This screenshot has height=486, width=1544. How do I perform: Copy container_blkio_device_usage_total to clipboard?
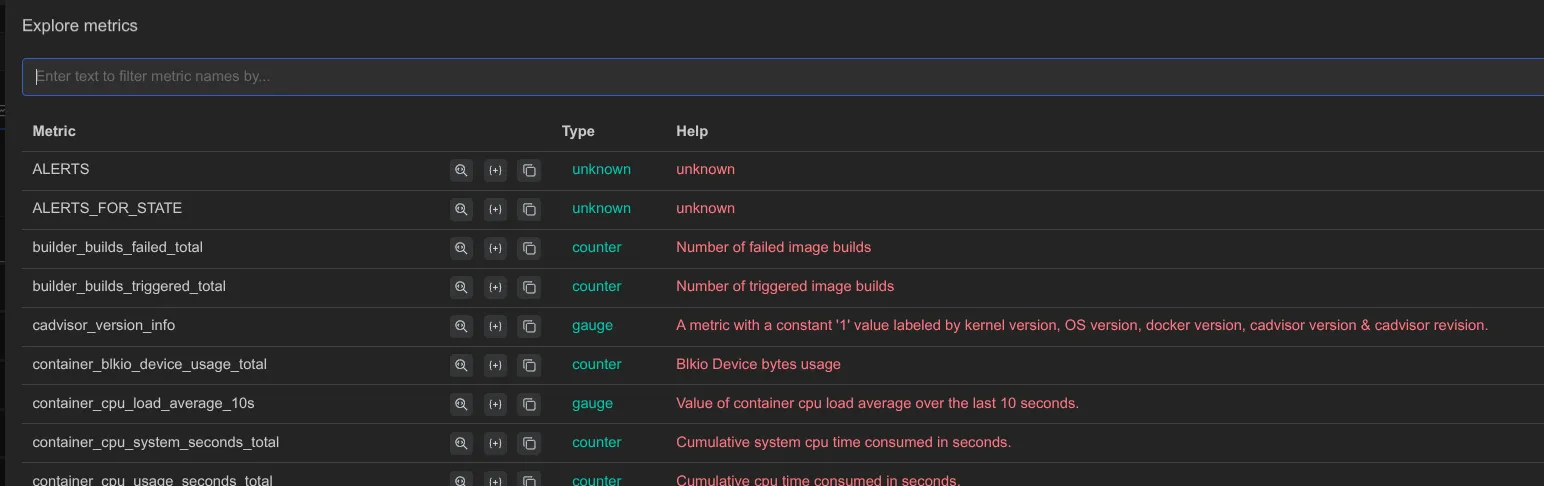(x=529, y=365)
